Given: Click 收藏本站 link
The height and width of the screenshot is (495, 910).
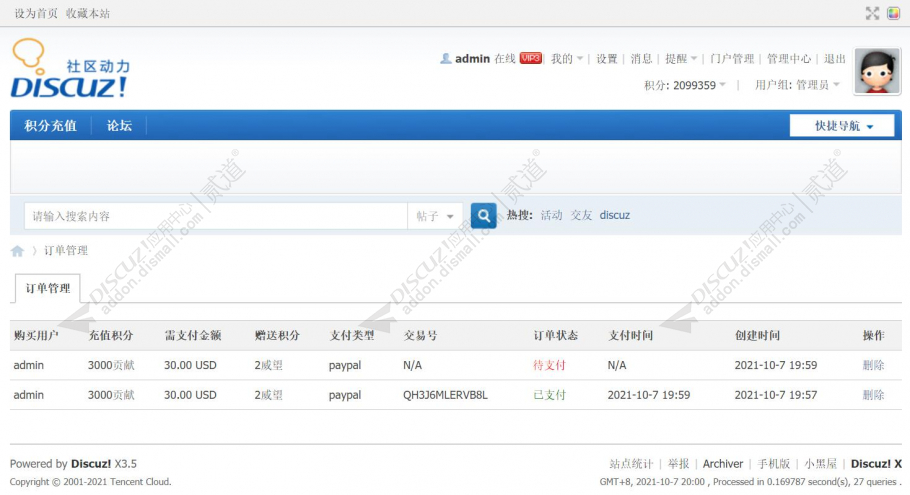Looking at the screenshot, I should pyautogui.click(x=88, y=13).
